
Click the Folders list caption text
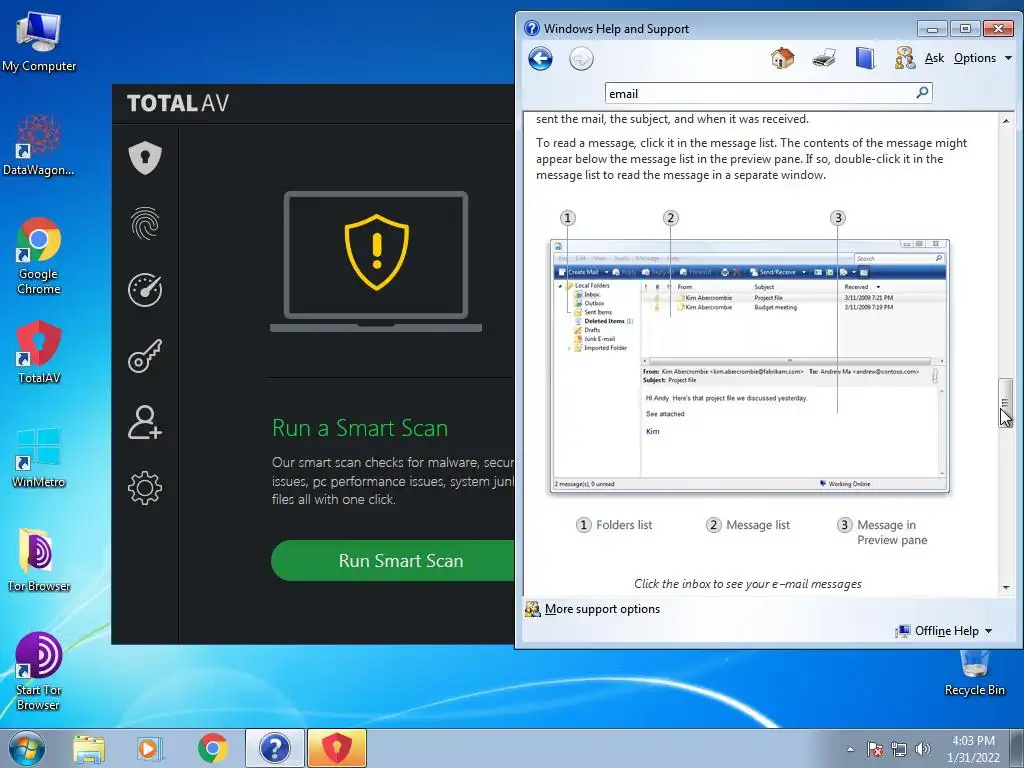coord(624,524)
